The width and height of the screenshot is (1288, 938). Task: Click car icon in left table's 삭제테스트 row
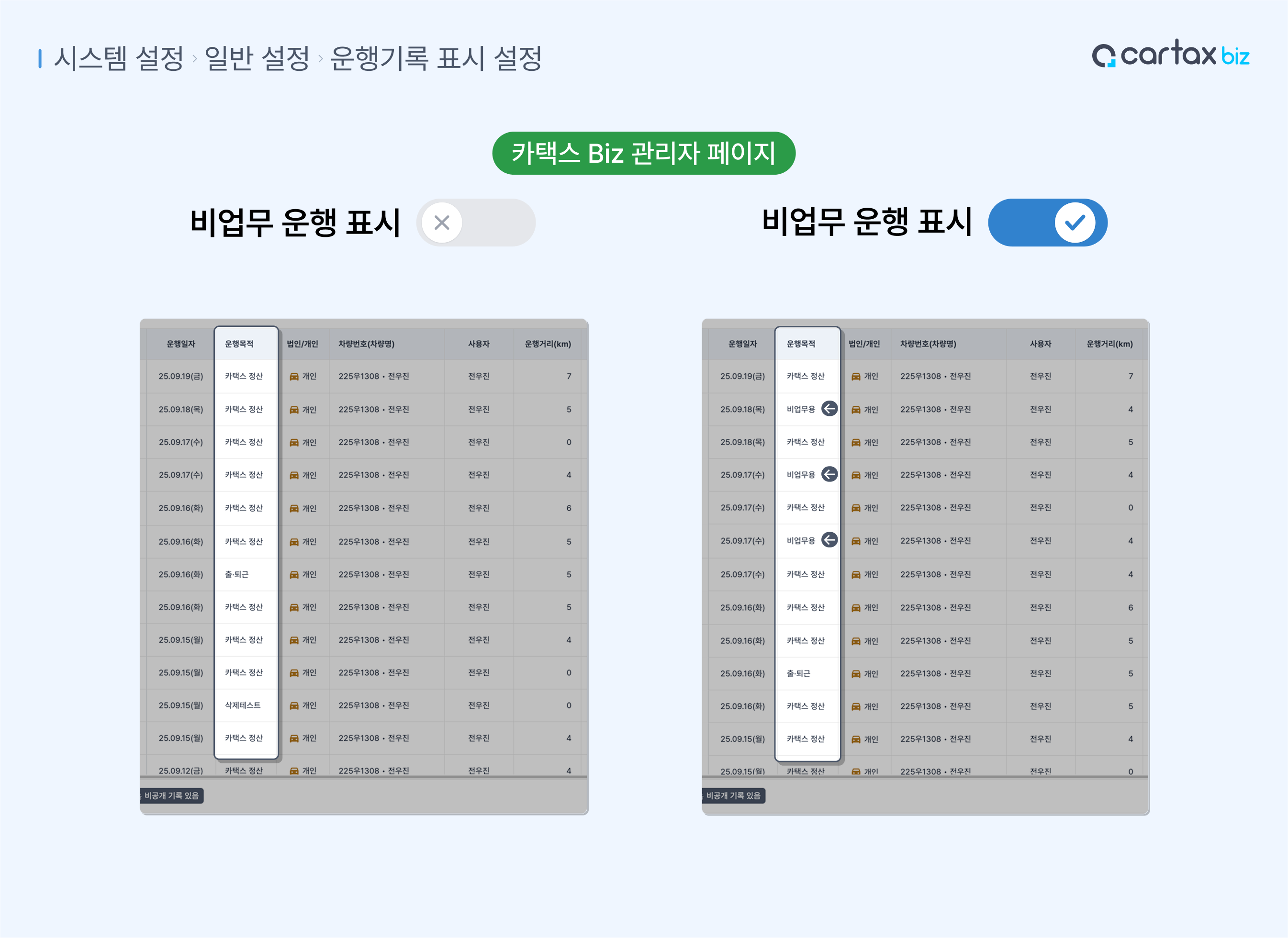coord(294,706)
